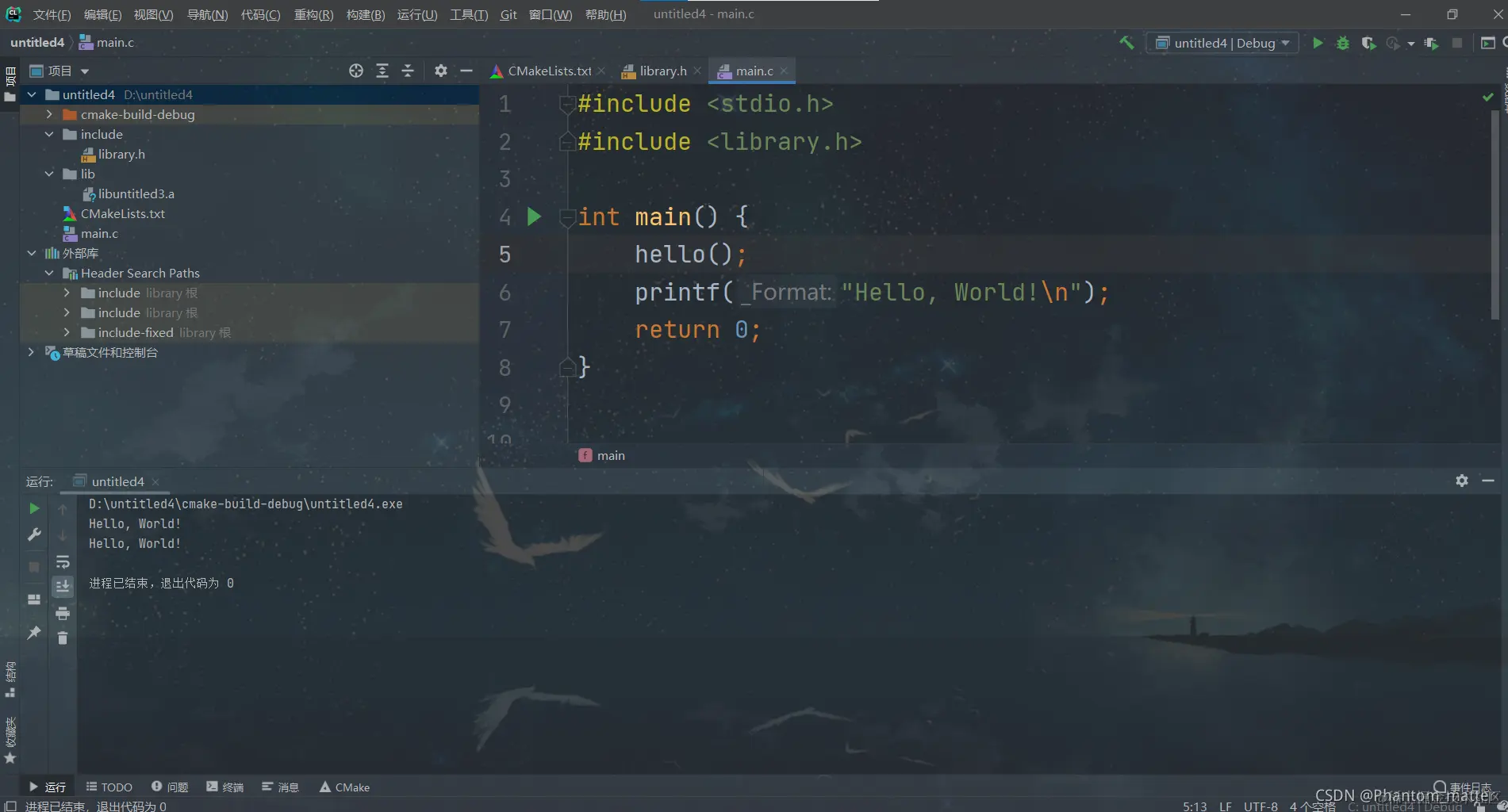Expand the cmake-build-debug folder
This screenshot has width=1508, height=812.
pyautogui.click(x=49, y=114)
